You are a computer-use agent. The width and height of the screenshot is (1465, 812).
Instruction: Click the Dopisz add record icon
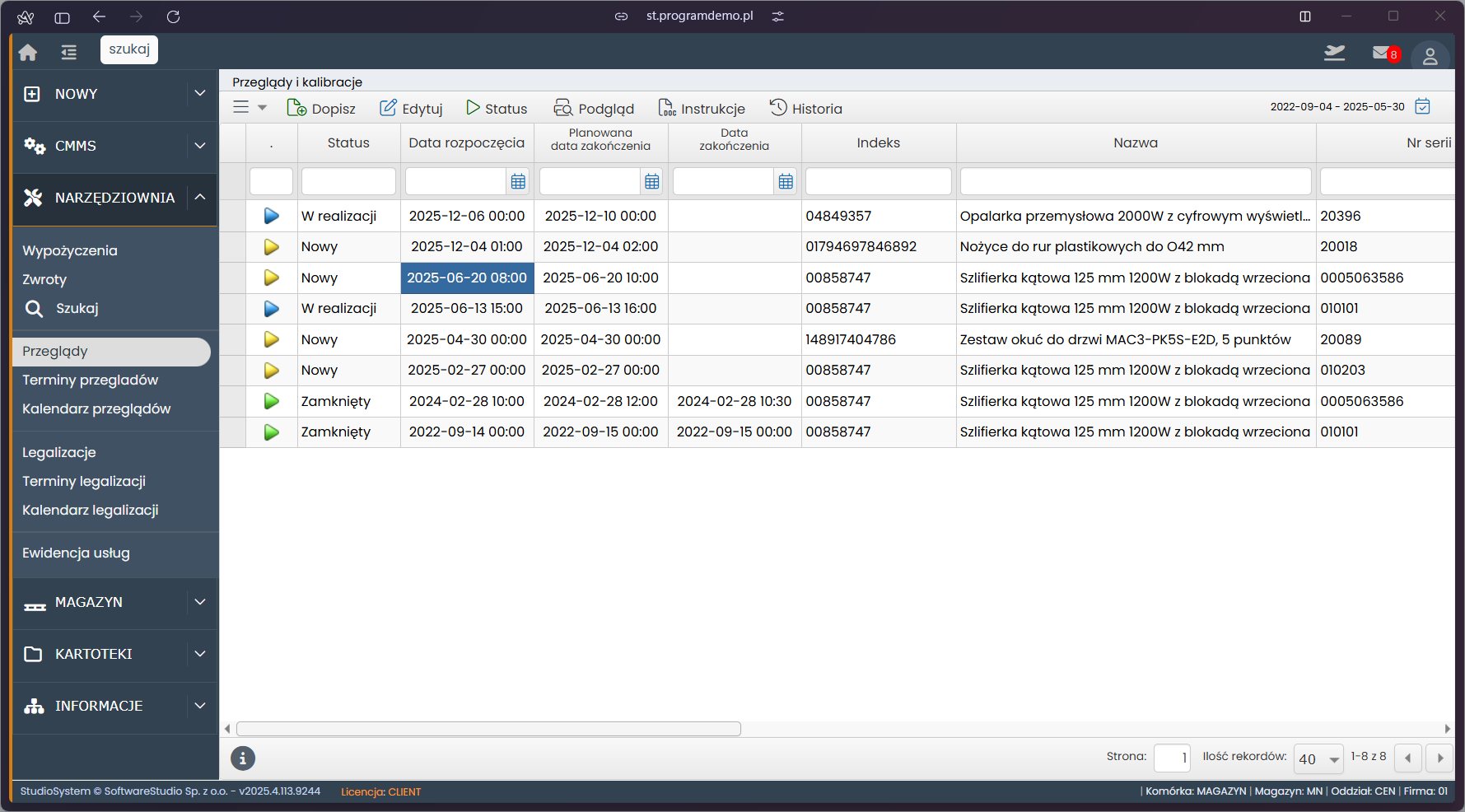click(296, 108)
